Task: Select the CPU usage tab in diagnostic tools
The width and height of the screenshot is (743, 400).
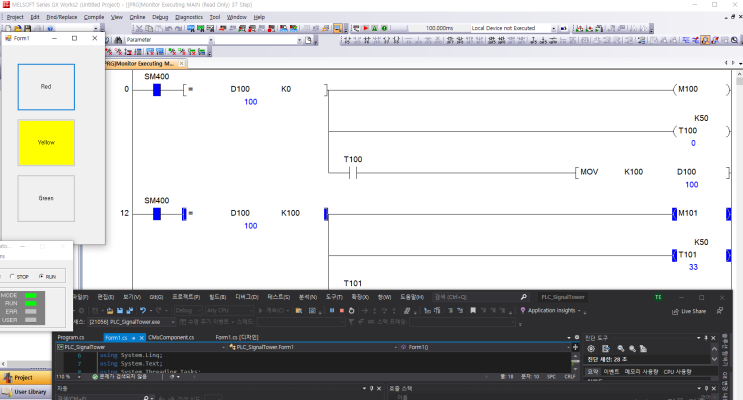Action: coord(678,372)
